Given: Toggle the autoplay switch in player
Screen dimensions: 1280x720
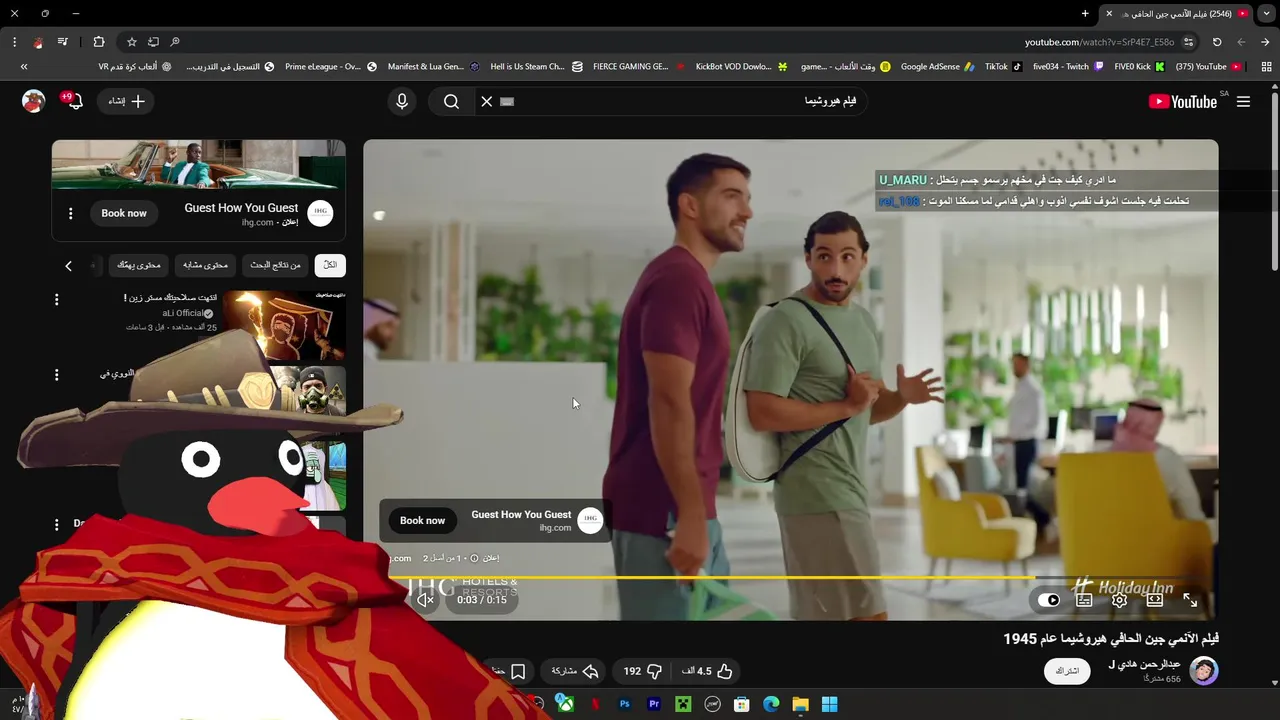Looking at the screenshot, I should [x=1048, y=600].
